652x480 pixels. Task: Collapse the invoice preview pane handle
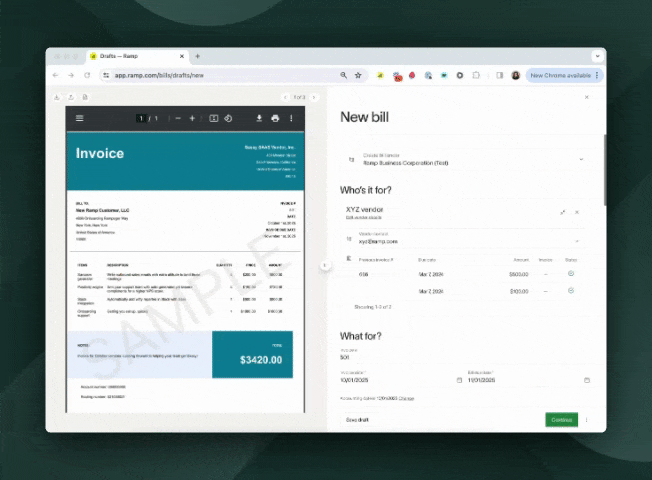(x=325, y=265)
